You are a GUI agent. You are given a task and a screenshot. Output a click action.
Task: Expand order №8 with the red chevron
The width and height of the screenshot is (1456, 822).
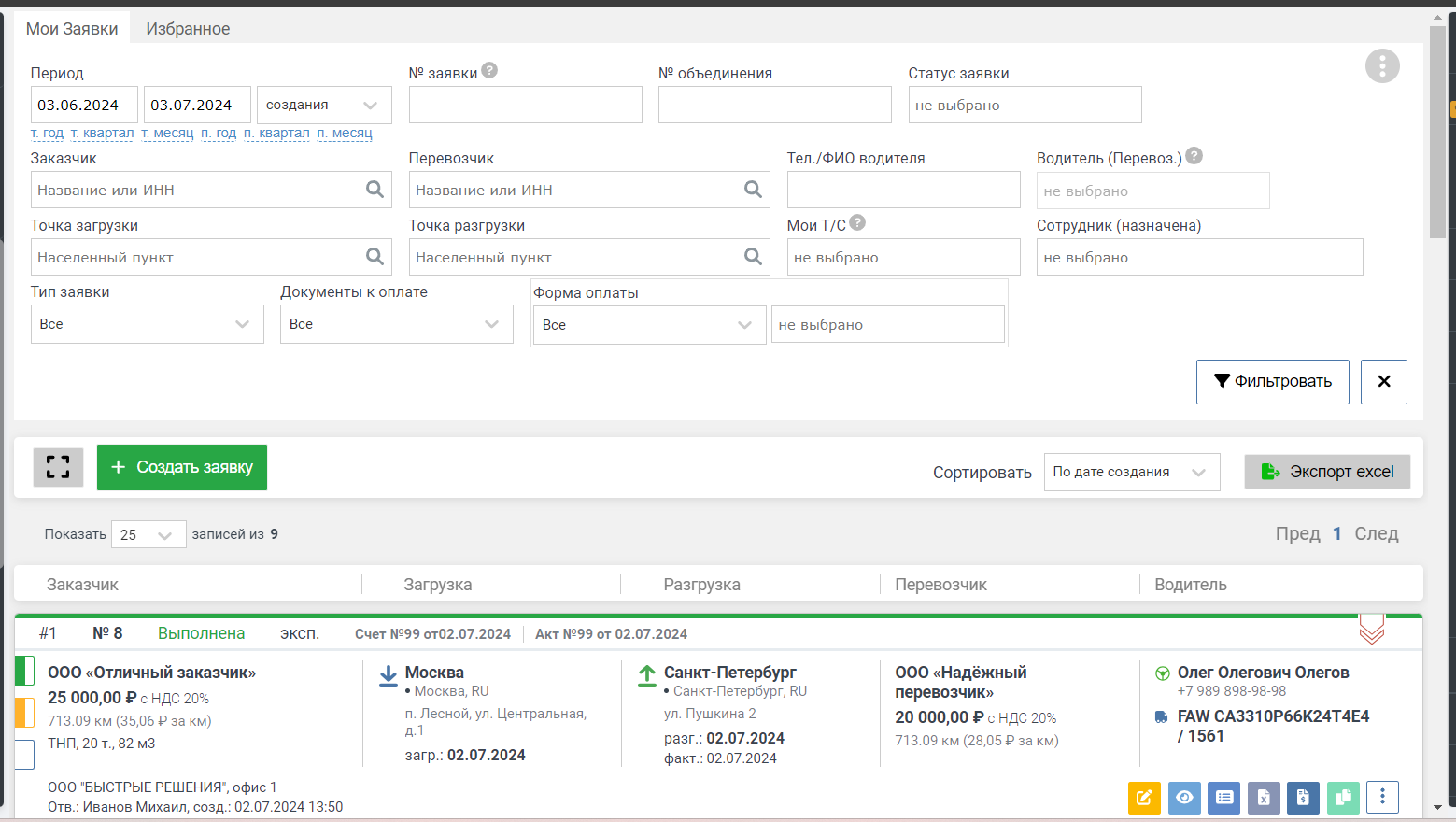[x=1371, y=632]
